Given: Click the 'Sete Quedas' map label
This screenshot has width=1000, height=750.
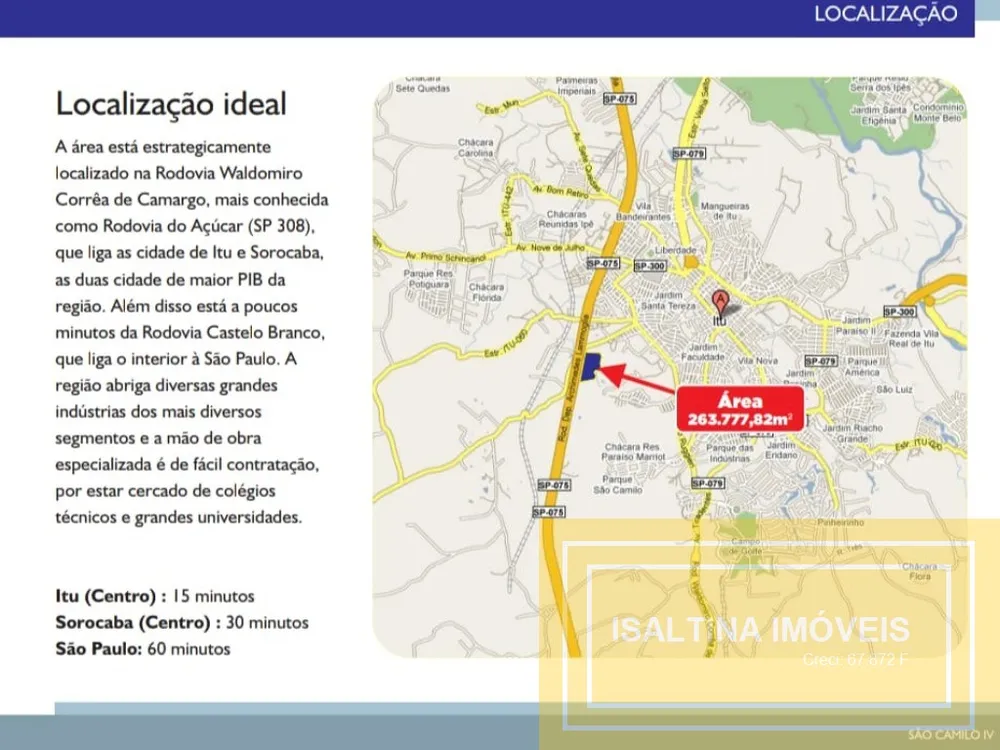Looking at the screenshot, I should 423,88.
